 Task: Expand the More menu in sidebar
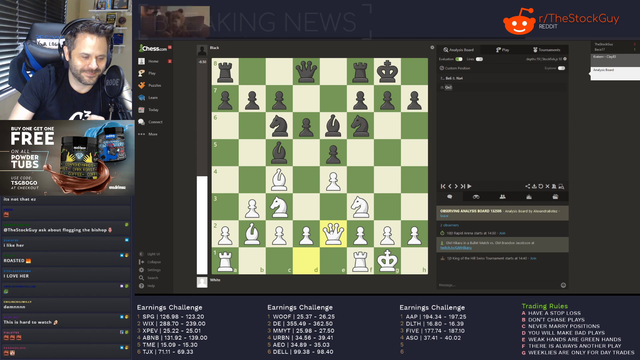(x=148, y=134)
